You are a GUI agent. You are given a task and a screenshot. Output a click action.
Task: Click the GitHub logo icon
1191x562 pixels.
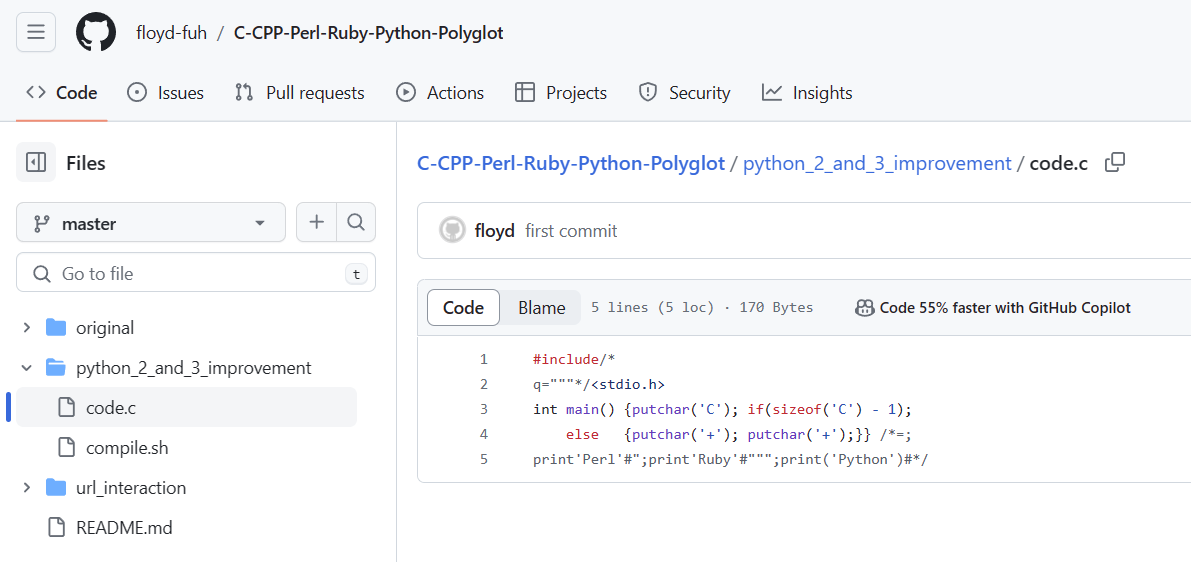[x=96, y=33]
